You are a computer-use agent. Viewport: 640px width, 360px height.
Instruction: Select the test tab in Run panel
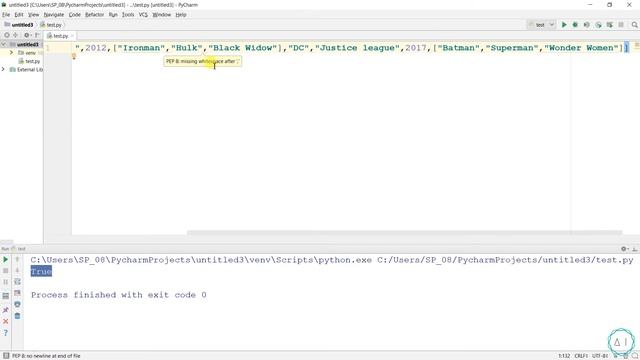coord(18,249)
